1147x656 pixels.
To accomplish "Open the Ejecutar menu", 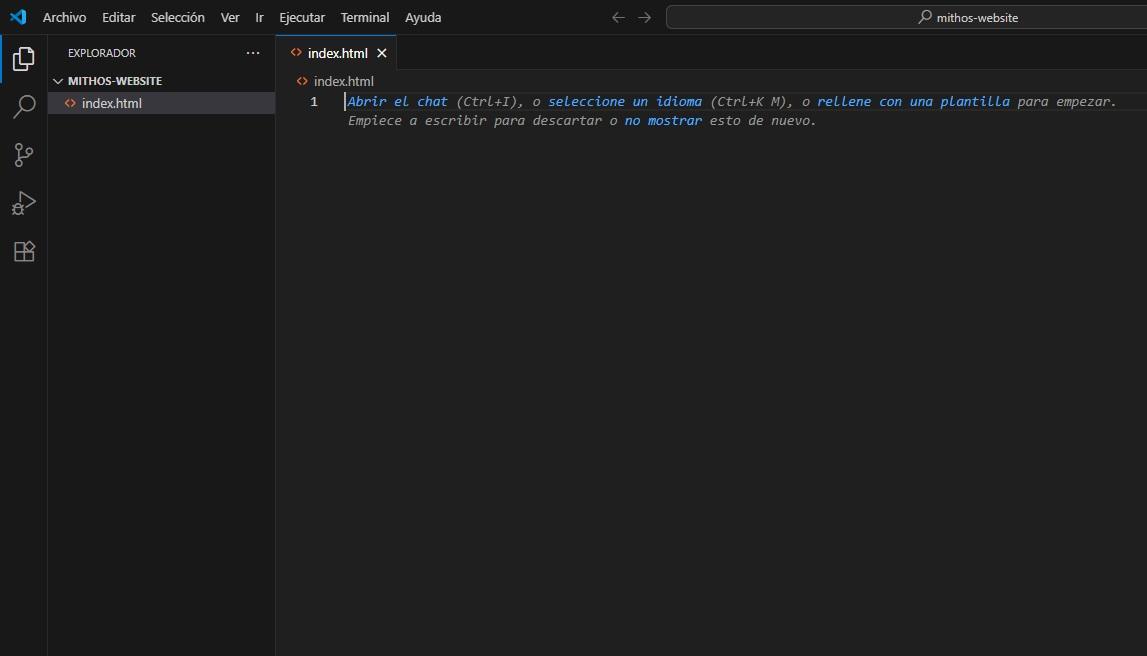I will click(301, 17).
